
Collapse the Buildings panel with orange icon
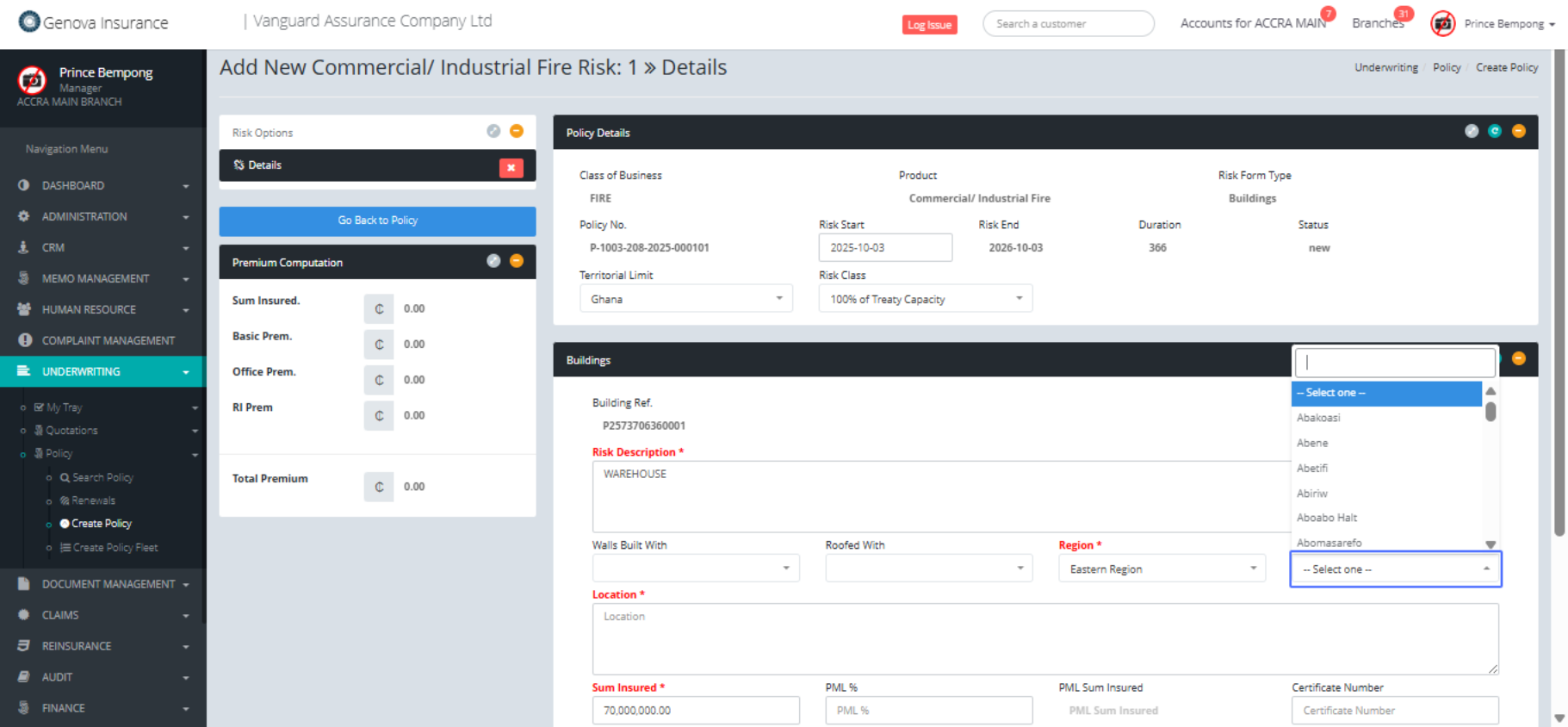click(1518, 358)
